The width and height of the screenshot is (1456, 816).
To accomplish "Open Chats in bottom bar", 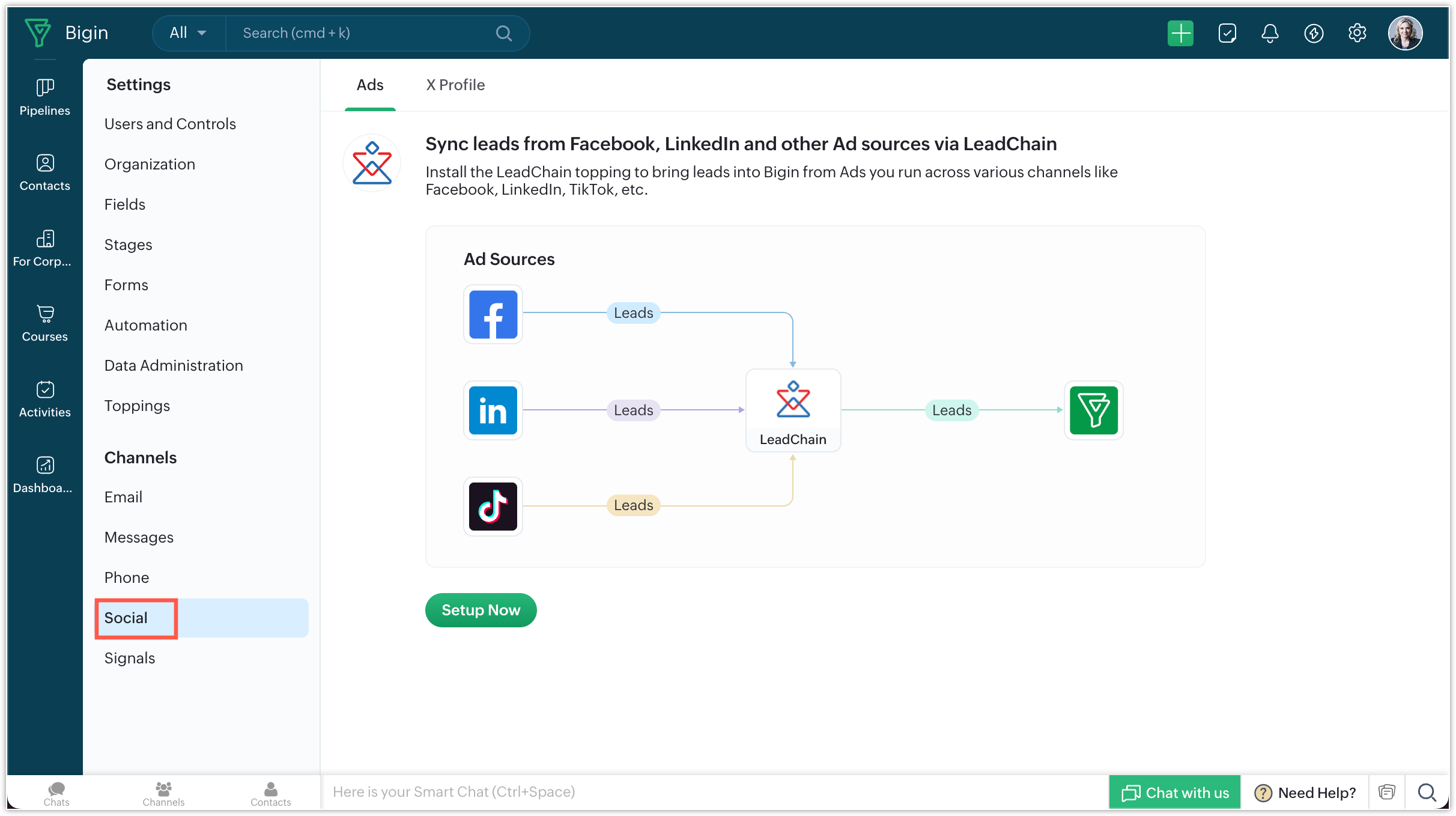I will (56, 793).
